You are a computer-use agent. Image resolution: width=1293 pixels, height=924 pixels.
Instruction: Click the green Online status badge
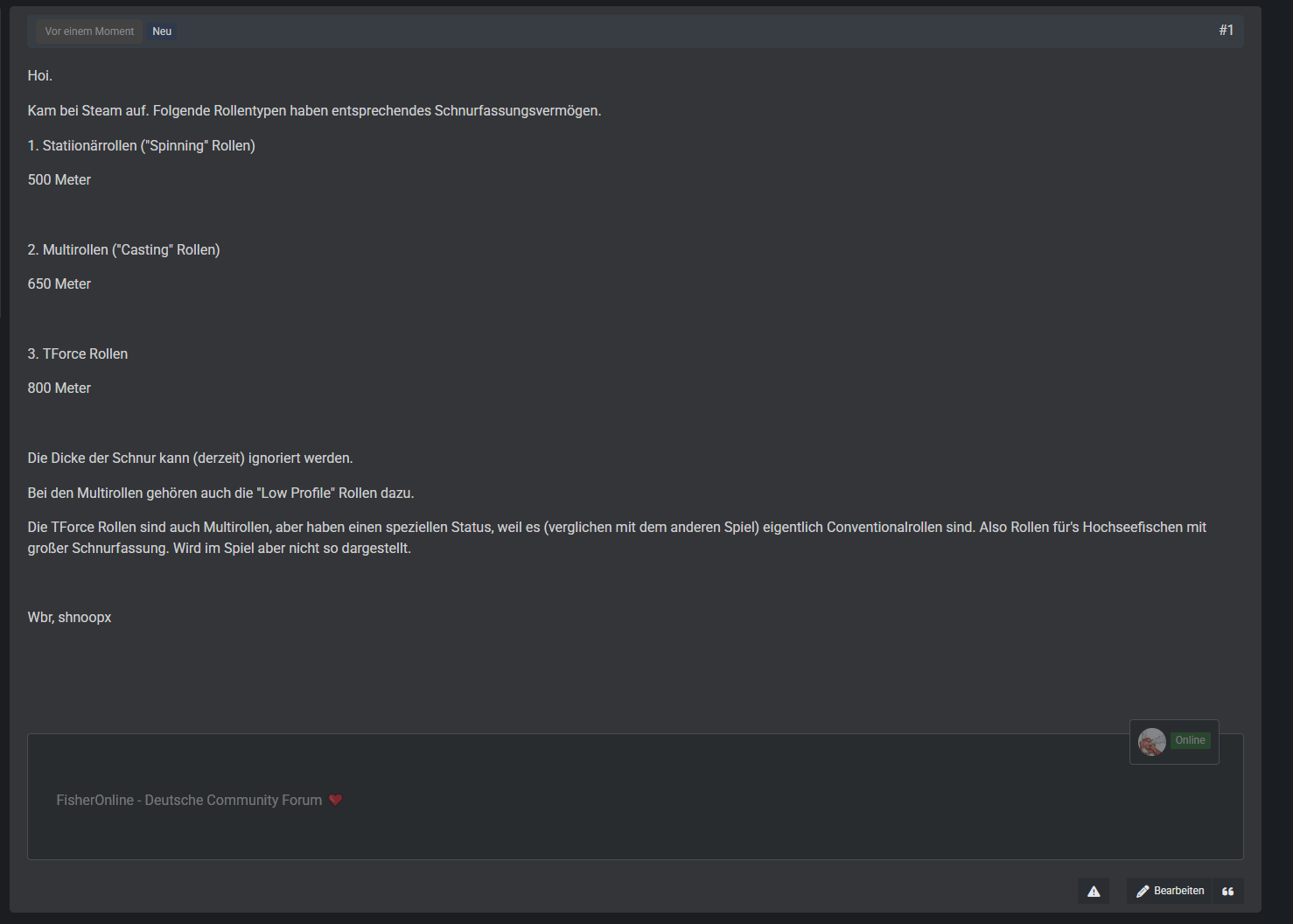pyautogui.click(x=1190, y=740)
